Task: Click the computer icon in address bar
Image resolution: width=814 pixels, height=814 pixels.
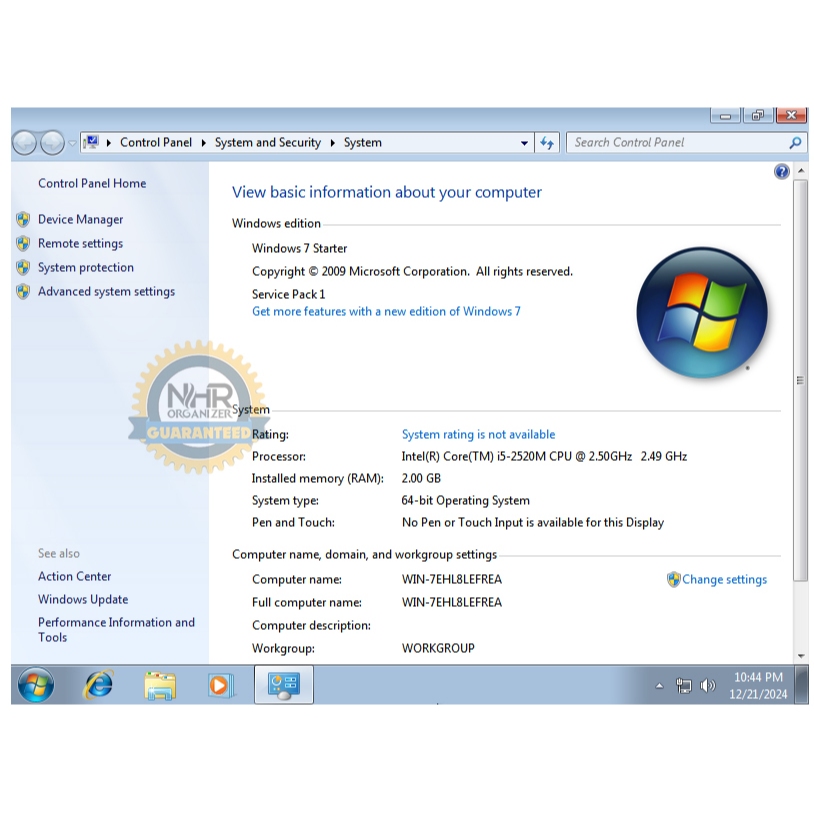Action: coord(91,142)
